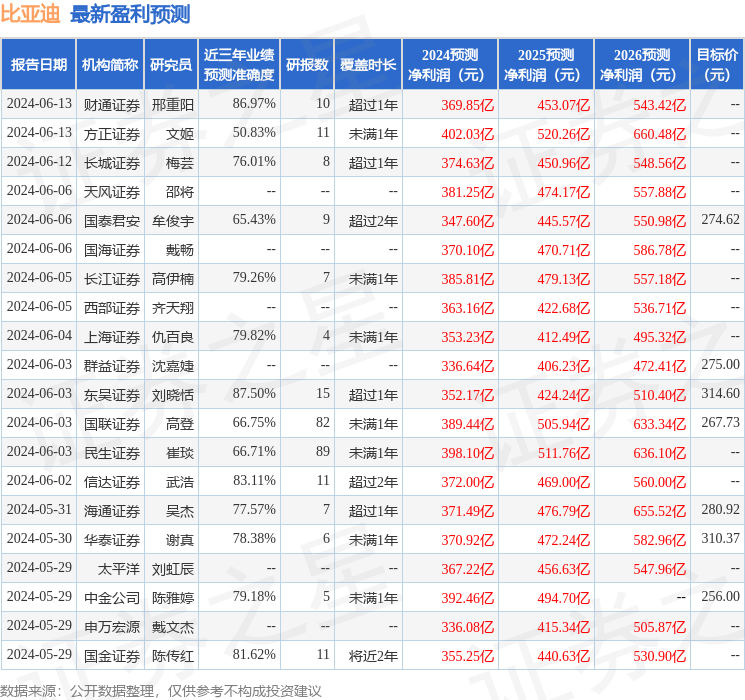Click the 方正证券 institution cell
The image size is (745, 700).
112,134
